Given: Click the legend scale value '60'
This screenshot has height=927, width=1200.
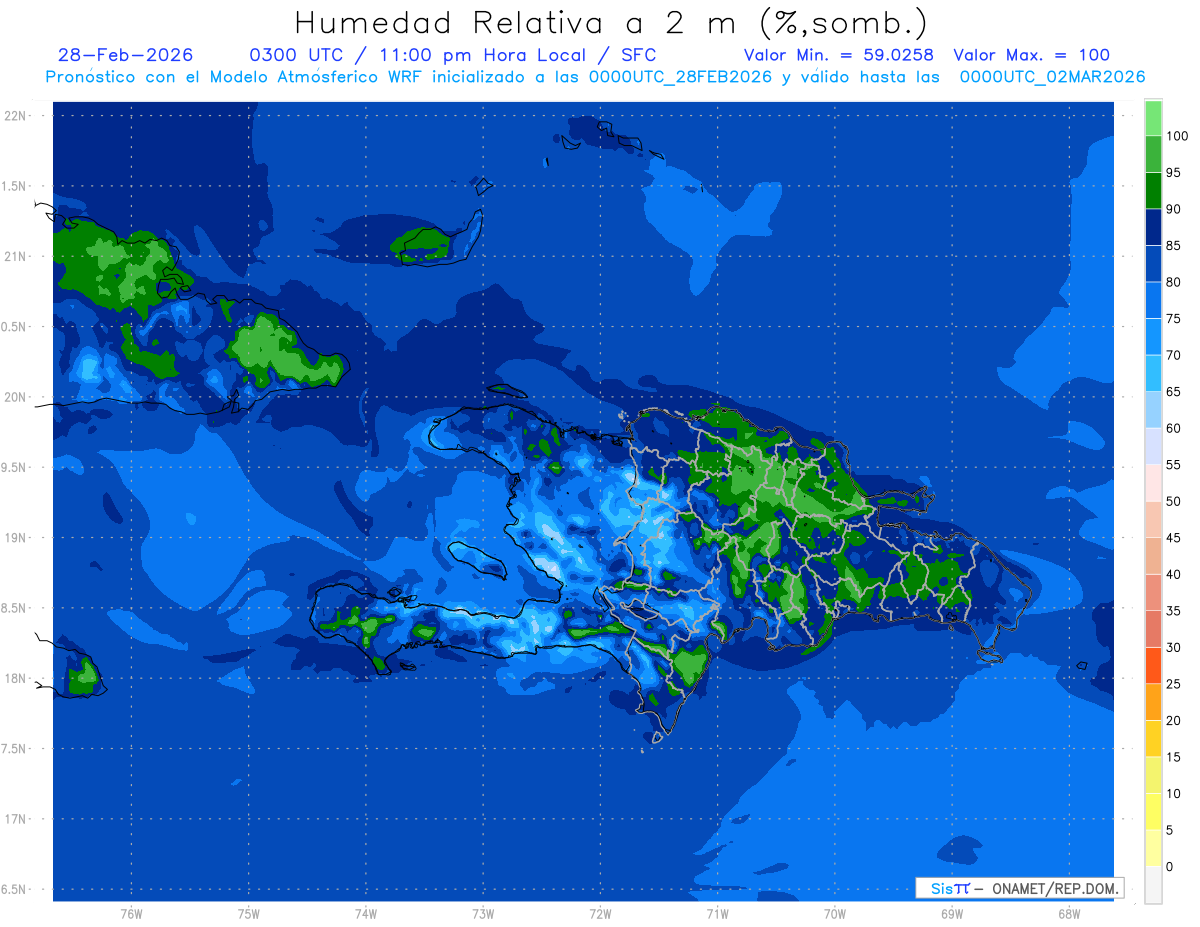Looking at the screenshot, I should (1173, 428).
